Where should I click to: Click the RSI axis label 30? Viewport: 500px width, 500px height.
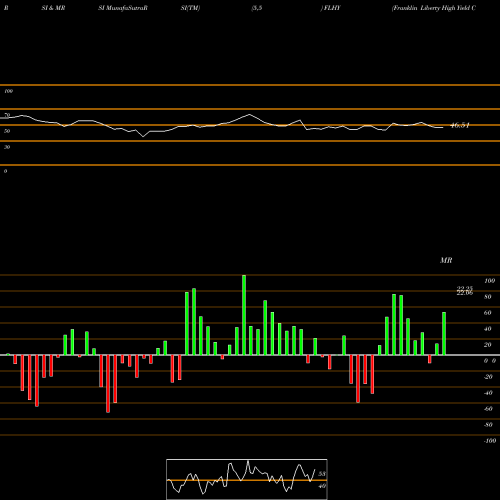click(x=7, y=147)
